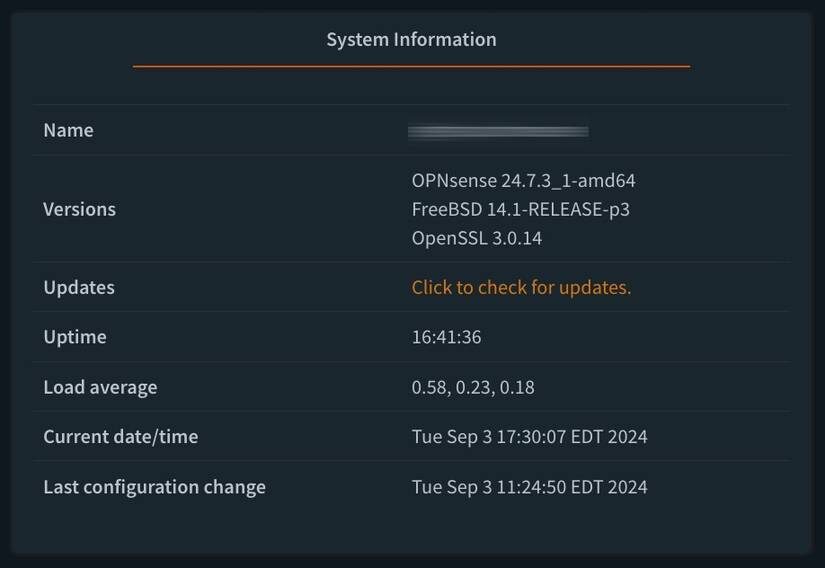Click the Last configuration change label
The width and height of the screenshot is (825, 568).
[154, 487]
